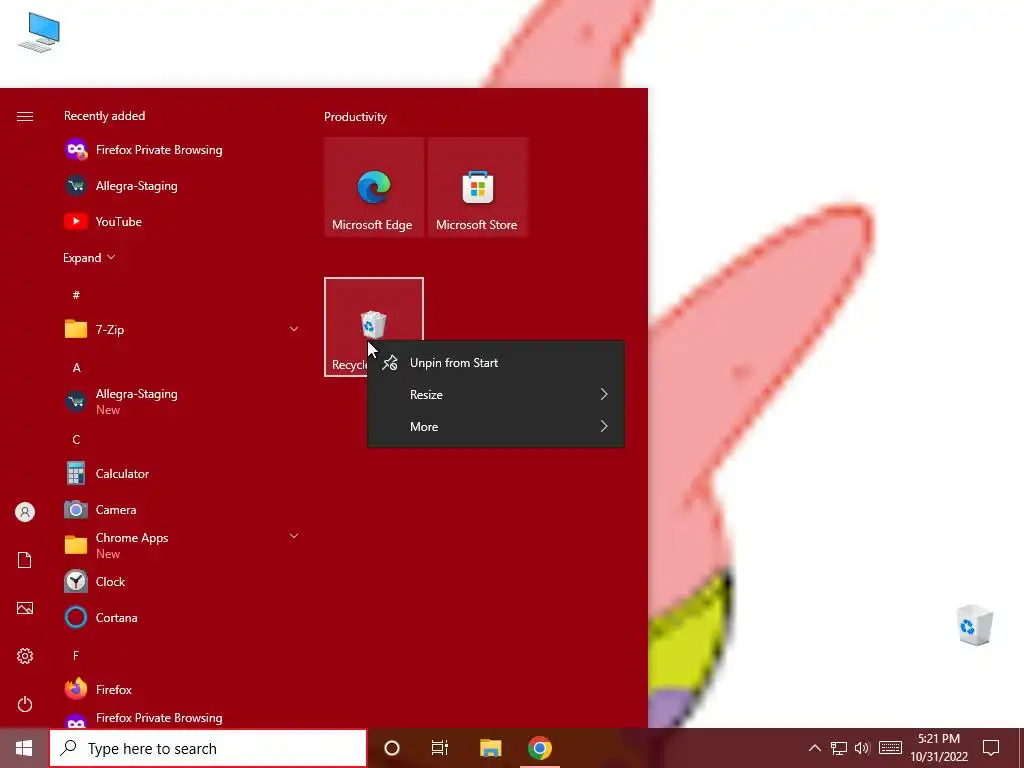Open This PC desktop icon
The image size is (1024, 768).
[39, 33]
